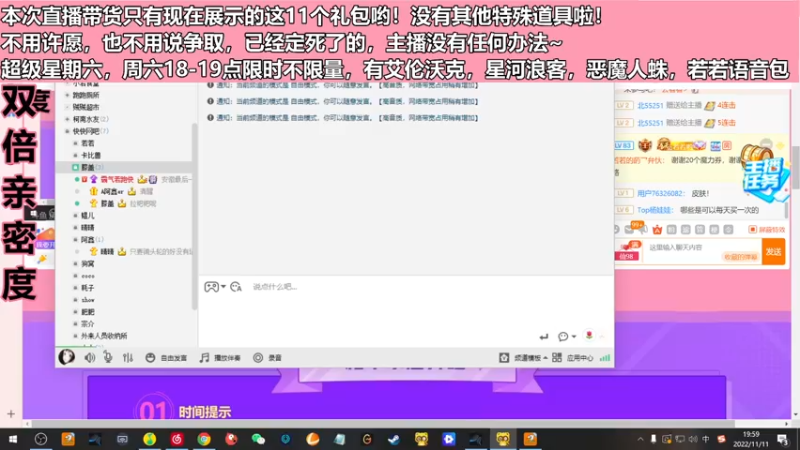Open the mail icon with 99+ badge
The height and width of the screenshot is (450, 800).
(631, 229)
